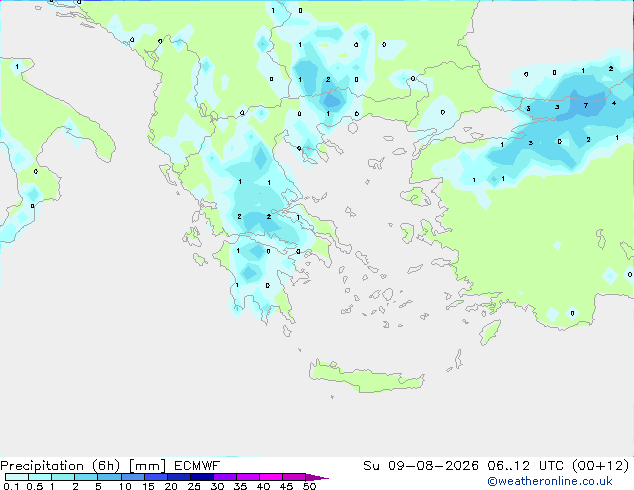Image resolution: width=634 pixels, height=490 pixels.
Task: Select the 30–35 mm purple legend box
Action: [x=225, y=477]
